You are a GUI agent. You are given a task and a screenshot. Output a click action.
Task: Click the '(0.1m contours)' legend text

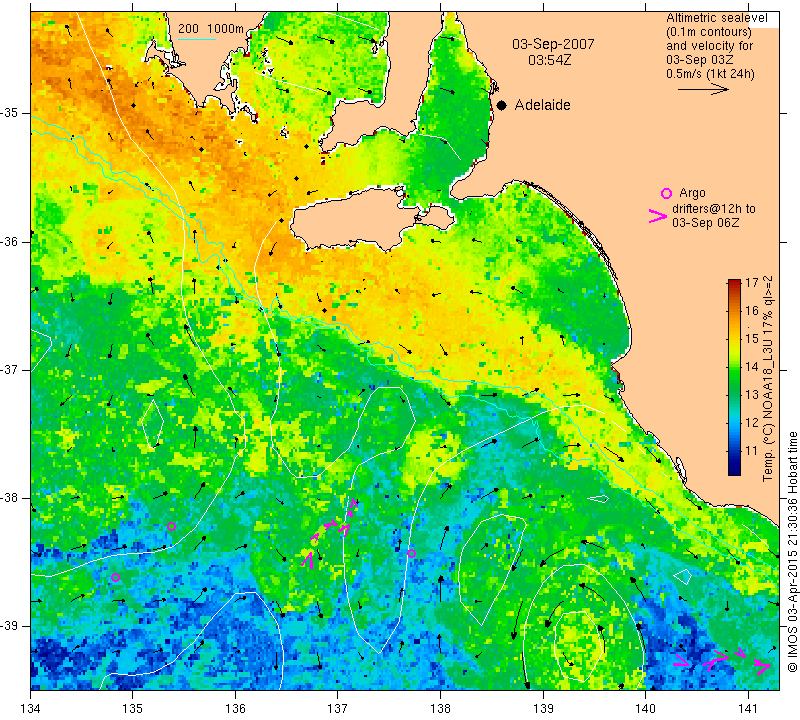click(x=709, y=32)
